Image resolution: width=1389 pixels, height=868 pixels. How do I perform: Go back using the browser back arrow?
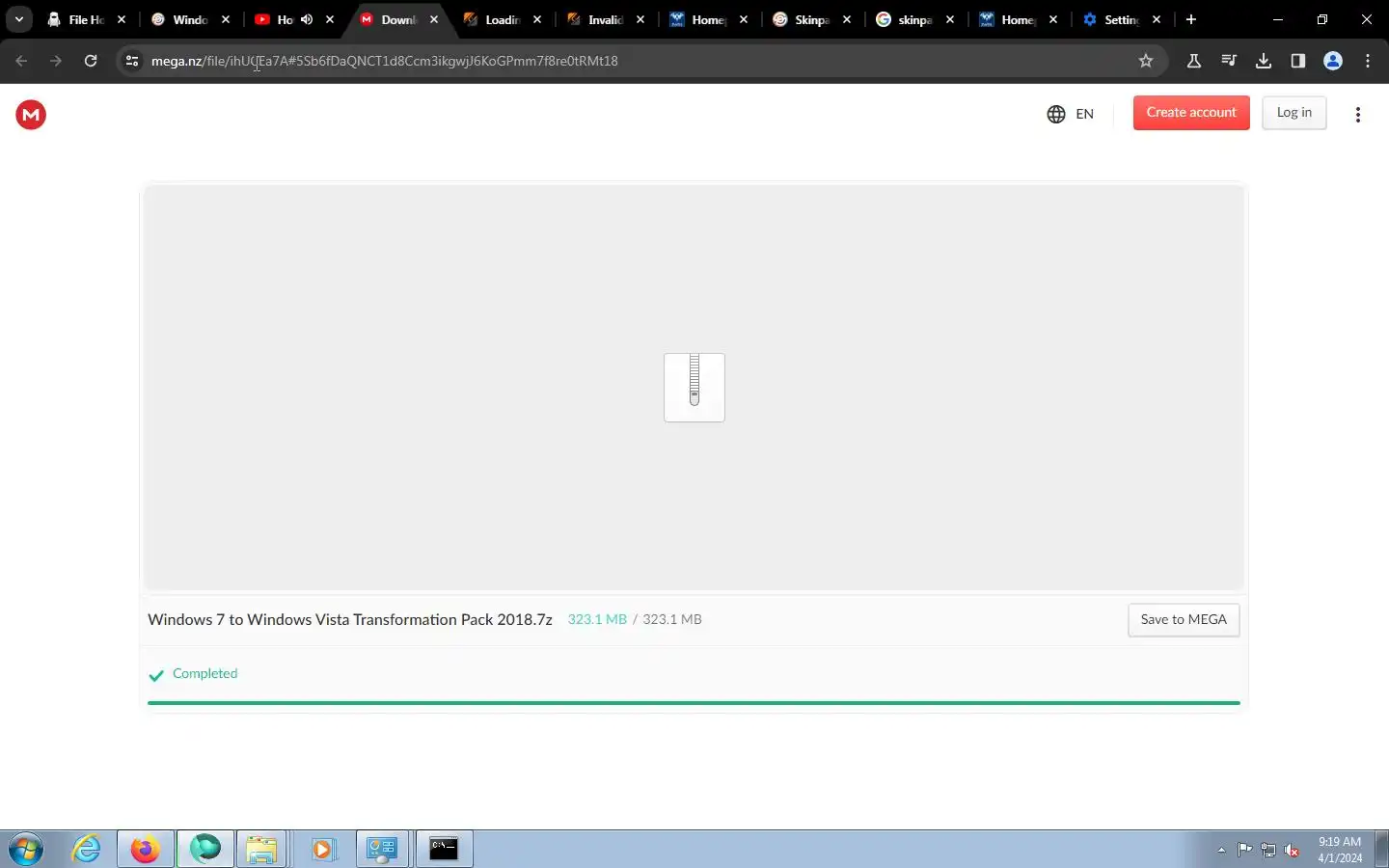pyautogui.click(x=21, y=61)
